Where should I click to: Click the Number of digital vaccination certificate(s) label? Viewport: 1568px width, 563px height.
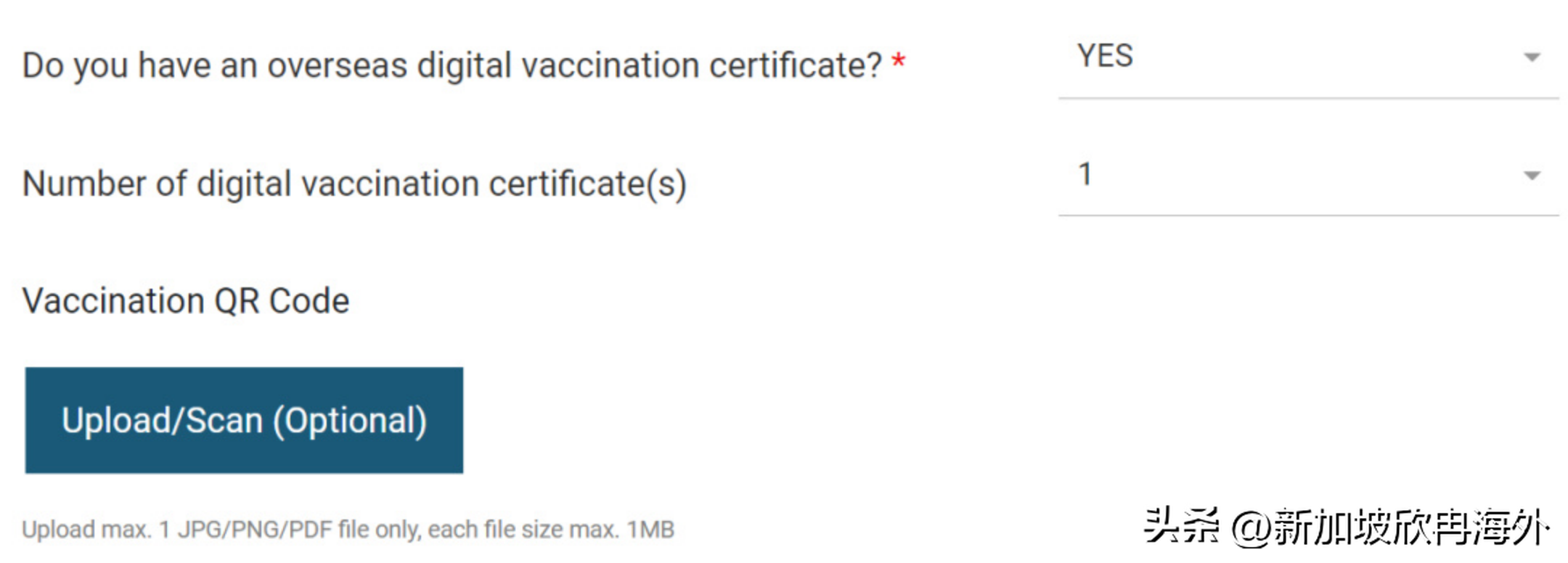pos(354,184)
